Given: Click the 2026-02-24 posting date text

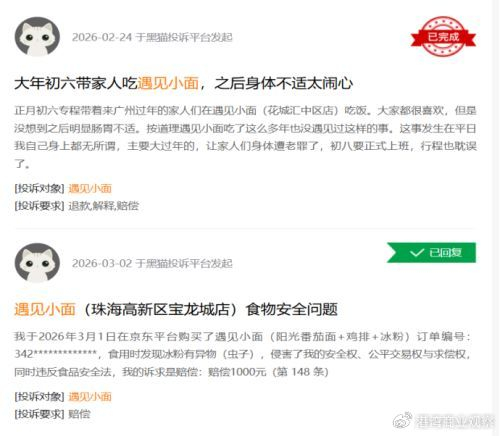Looking at the screenshot, I should pos(102,37).
